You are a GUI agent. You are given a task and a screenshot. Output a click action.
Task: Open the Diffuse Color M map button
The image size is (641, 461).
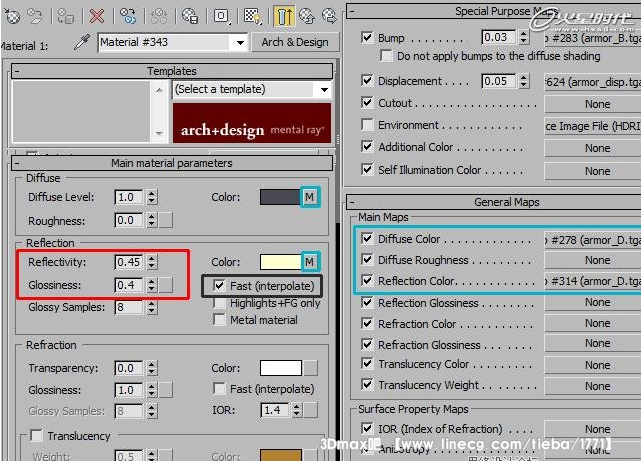[310, 197]
